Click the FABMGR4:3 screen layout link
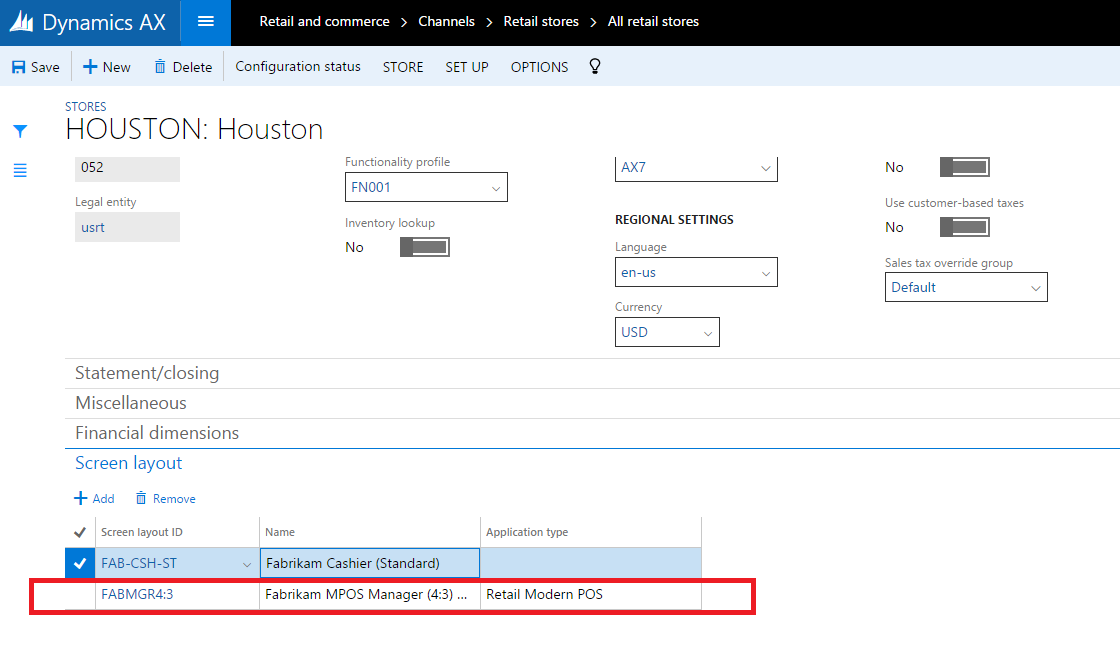1120x650 pixels. (x=137, y=594)
